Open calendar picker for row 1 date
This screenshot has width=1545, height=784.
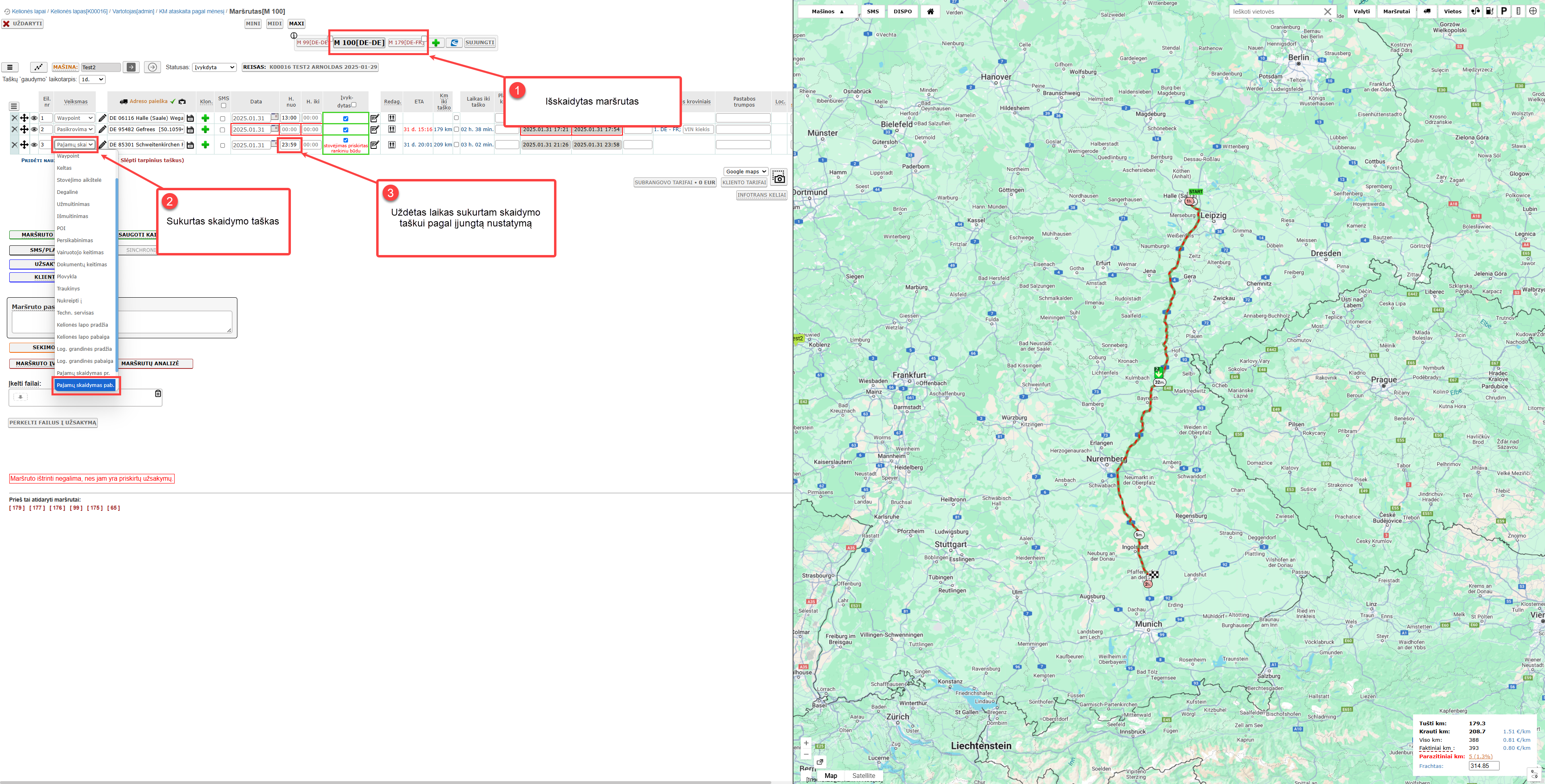[275, 117]
